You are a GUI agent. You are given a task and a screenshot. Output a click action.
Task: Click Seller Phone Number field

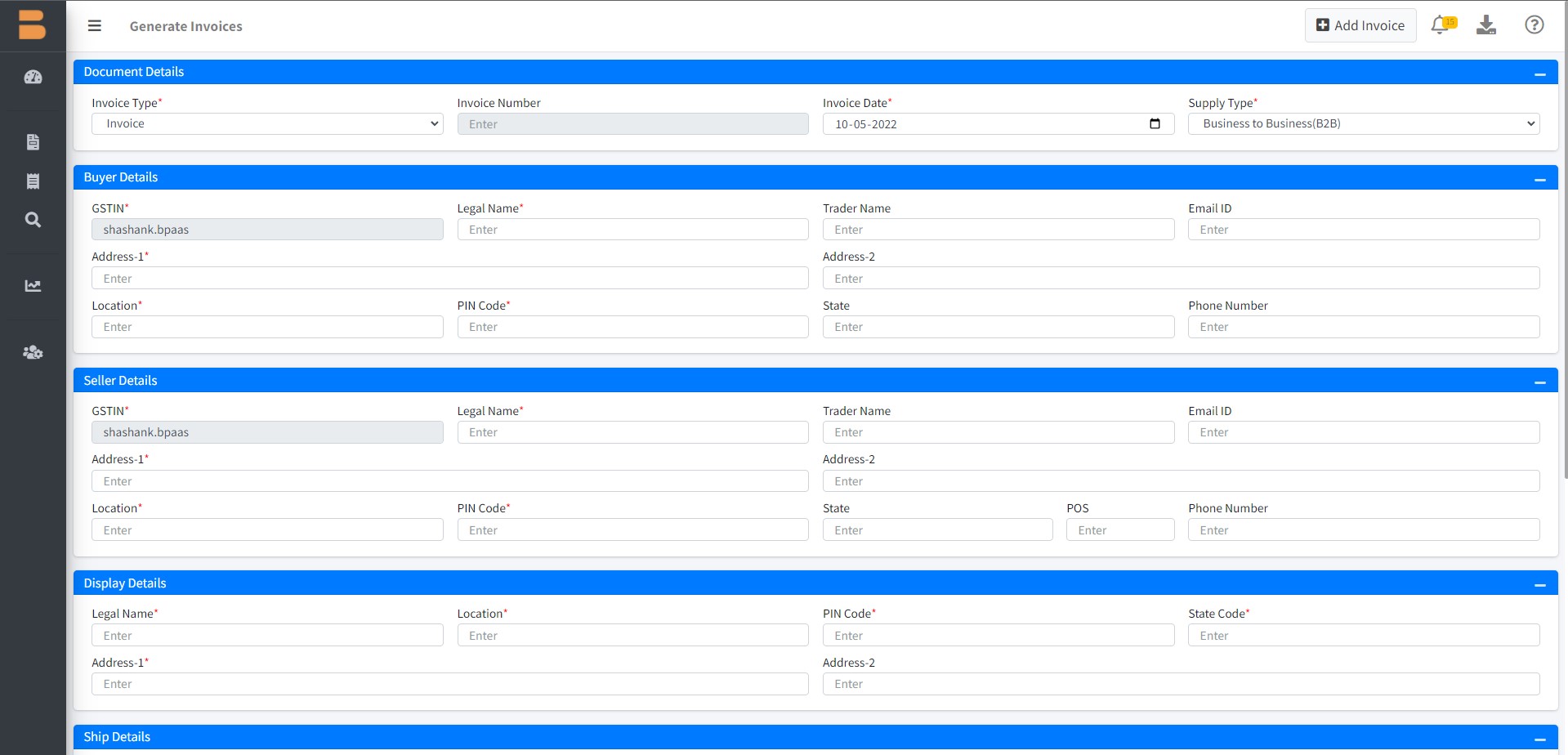1364,529
